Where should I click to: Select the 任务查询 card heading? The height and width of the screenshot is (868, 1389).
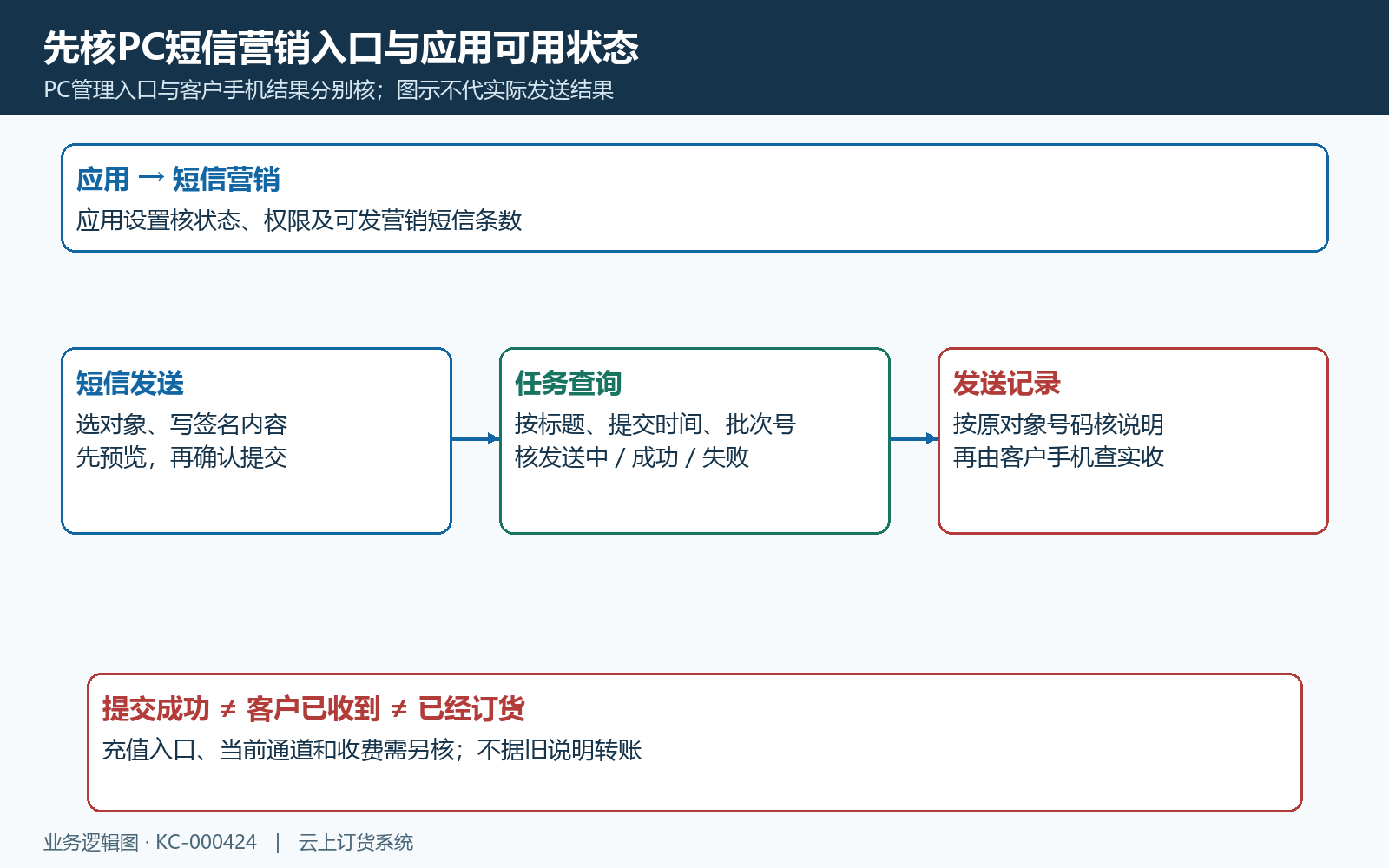(x=569, y=384)
